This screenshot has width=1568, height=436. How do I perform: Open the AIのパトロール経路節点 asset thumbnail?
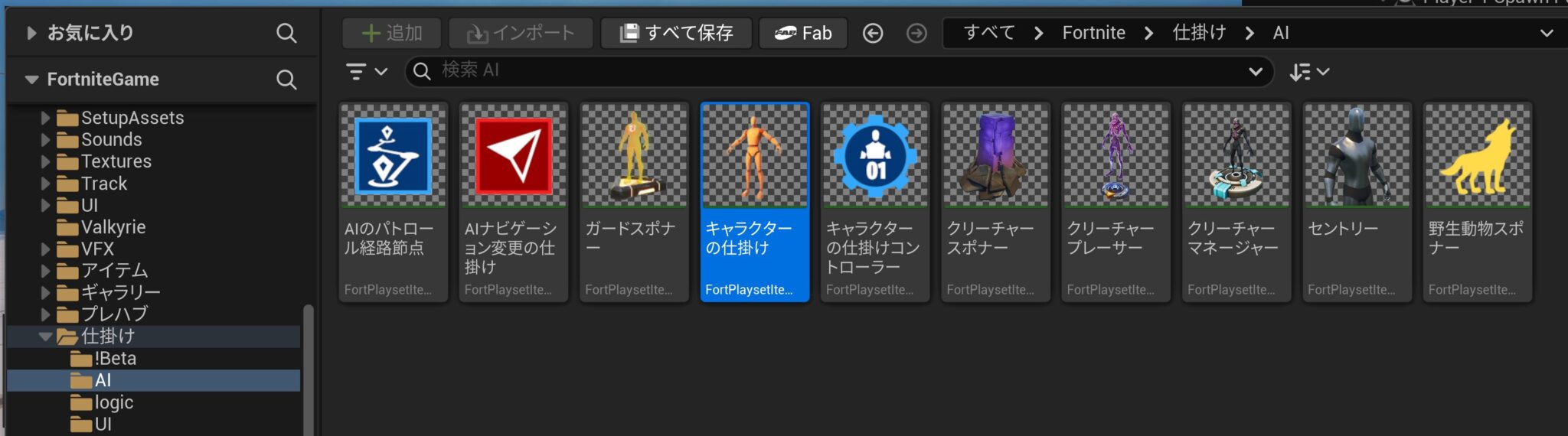click(x=393, y=156)
